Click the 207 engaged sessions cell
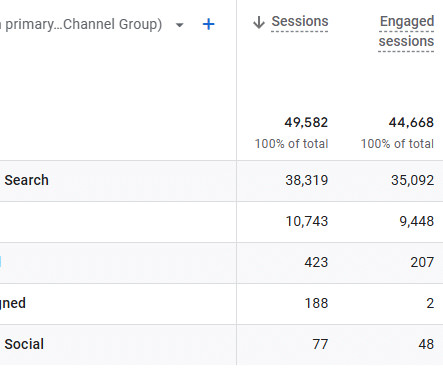The width and height of the screenshot is (443, 370). pos(422,262)
